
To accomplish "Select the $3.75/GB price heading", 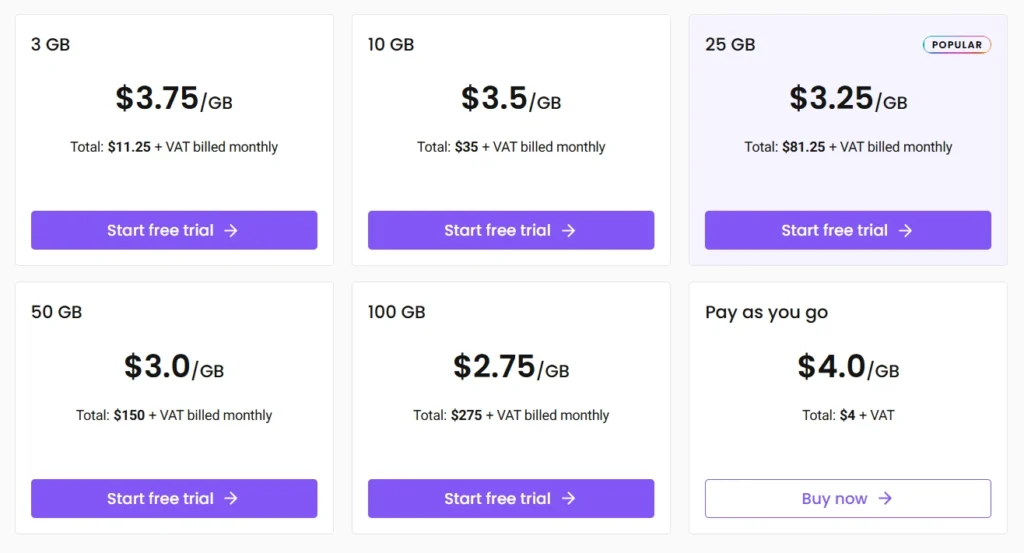I will tap(174, 99).
